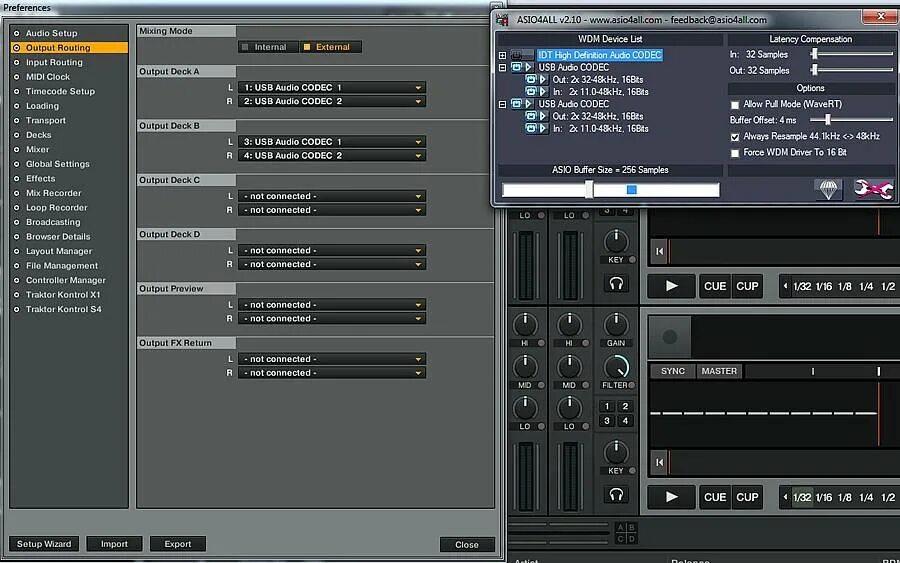Click skip-to-start icon on lower Traktor deck

pos(660,463)
